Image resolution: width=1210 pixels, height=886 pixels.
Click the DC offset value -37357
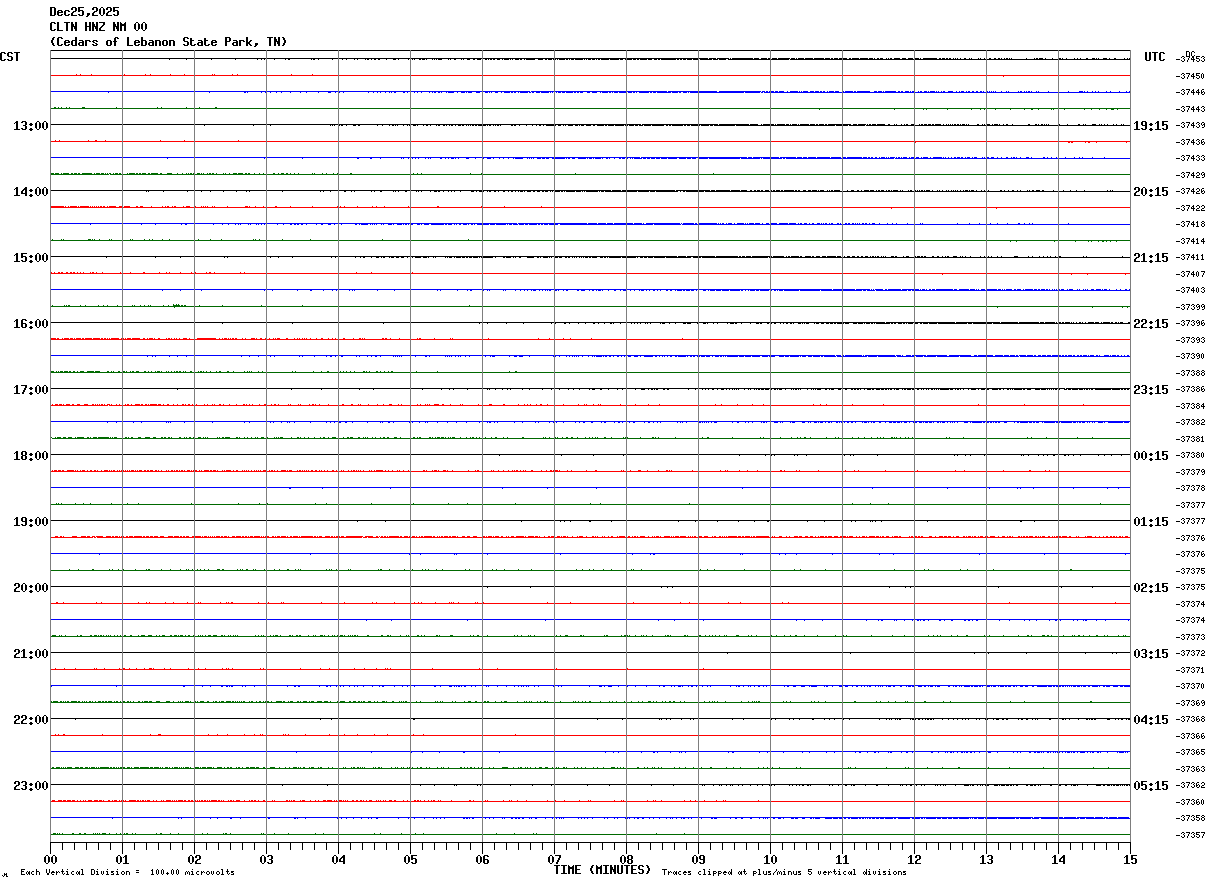pyautogui.click(x=1190, y=835)
